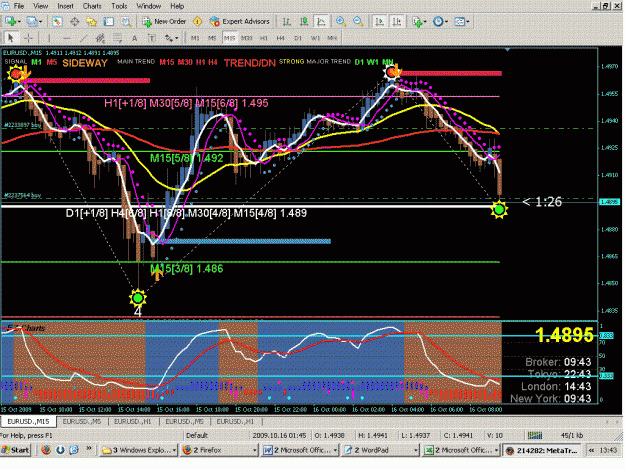Select the equidistant channel tool
625x469 pixels.
(100, 38)
